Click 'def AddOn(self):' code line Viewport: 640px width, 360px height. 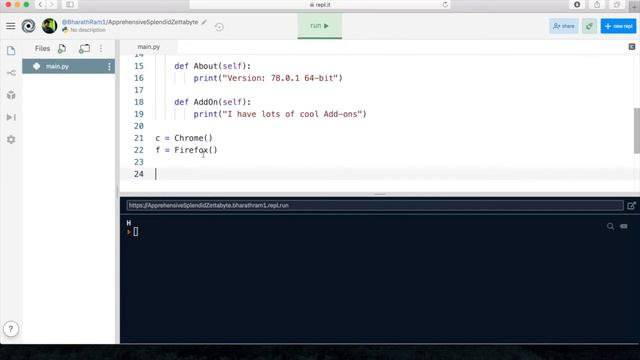pyautogui.click(x=213, y=102)
